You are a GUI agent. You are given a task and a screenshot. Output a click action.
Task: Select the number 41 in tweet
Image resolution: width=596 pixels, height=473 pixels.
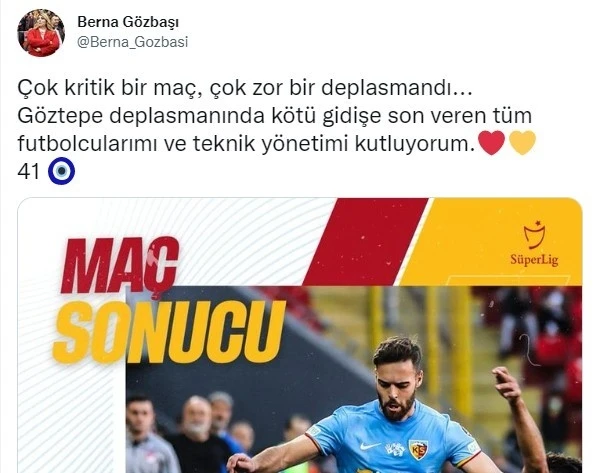coord(29,171)
